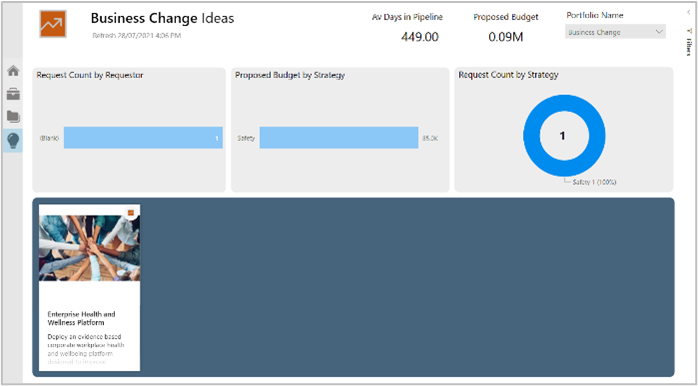Click the Proposed Budget value 0.09M
698x386 pixels.
505,37
